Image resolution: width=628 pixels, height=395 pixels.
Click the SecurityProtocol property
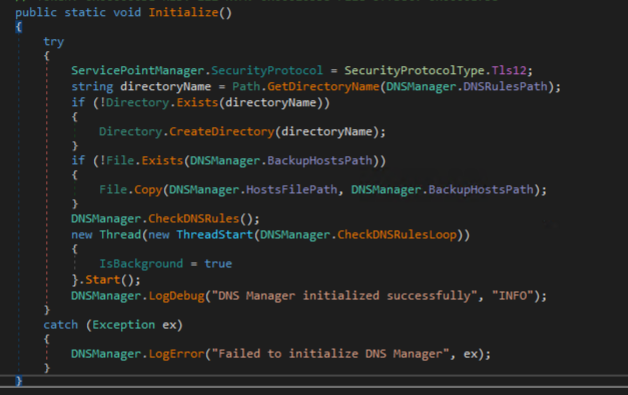[x=267, y=71]
